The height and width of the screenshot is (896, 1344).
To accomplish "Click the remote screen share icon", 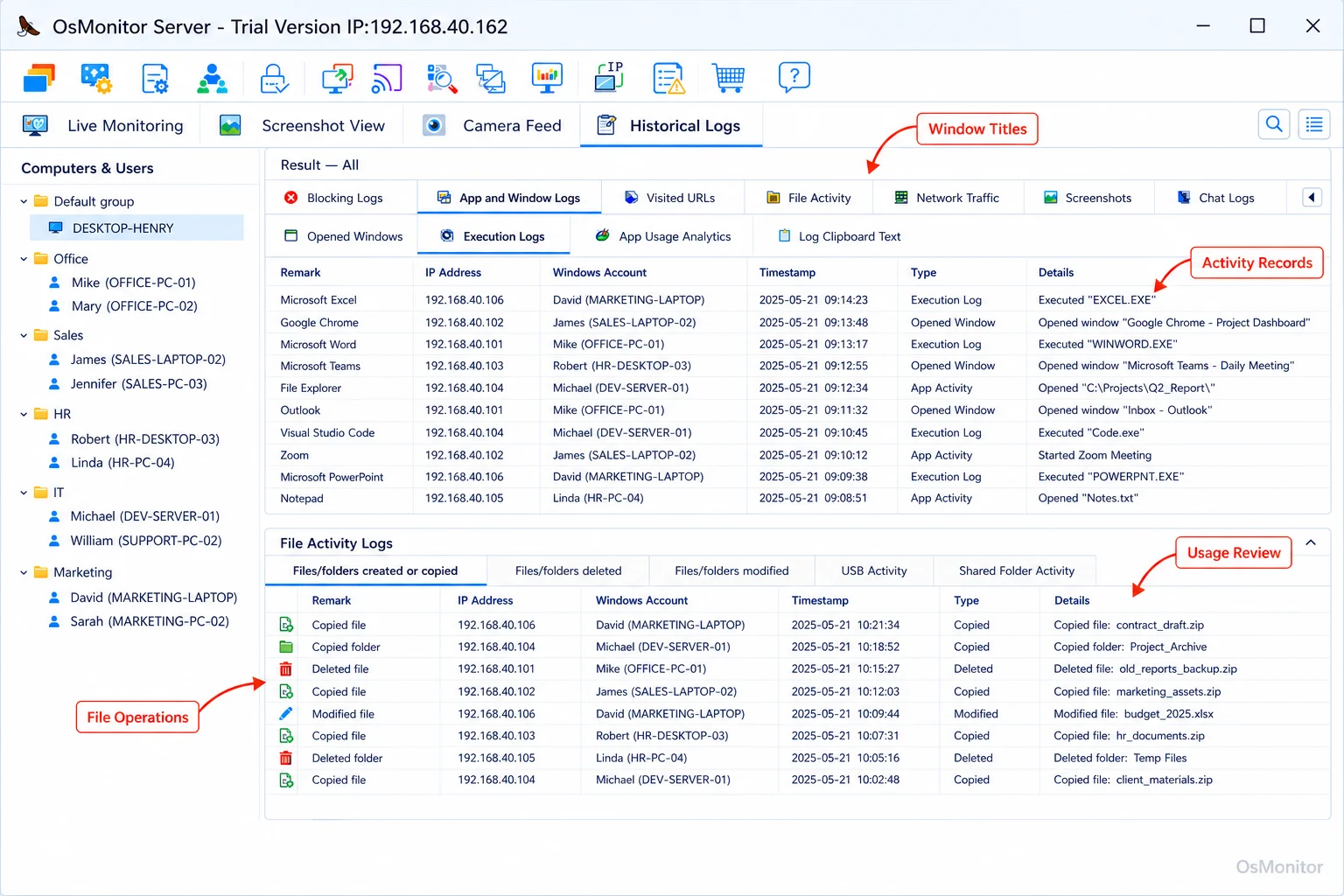I will 337,79.
